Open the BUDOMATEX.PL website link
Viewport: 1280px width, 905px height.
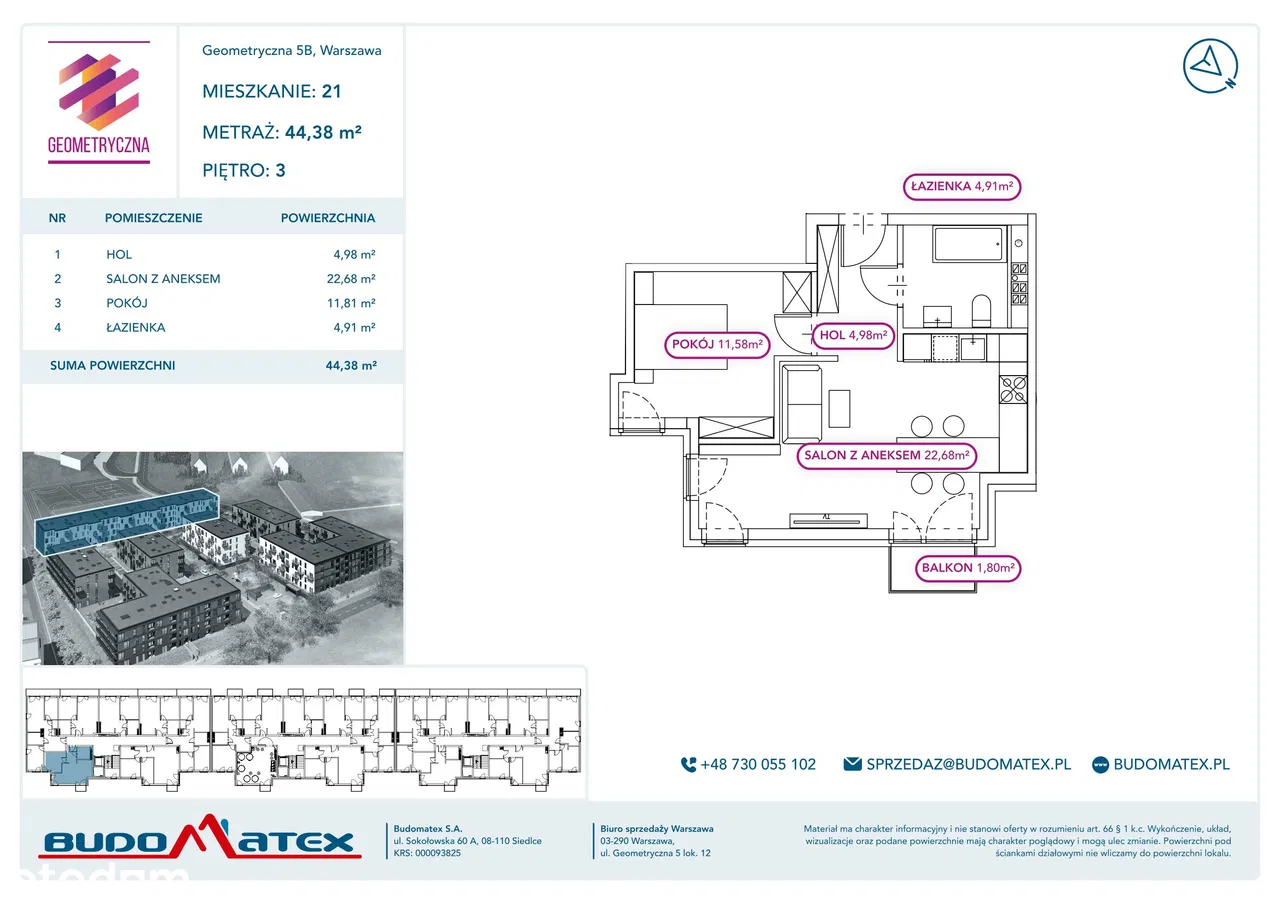pos(1171,764)
